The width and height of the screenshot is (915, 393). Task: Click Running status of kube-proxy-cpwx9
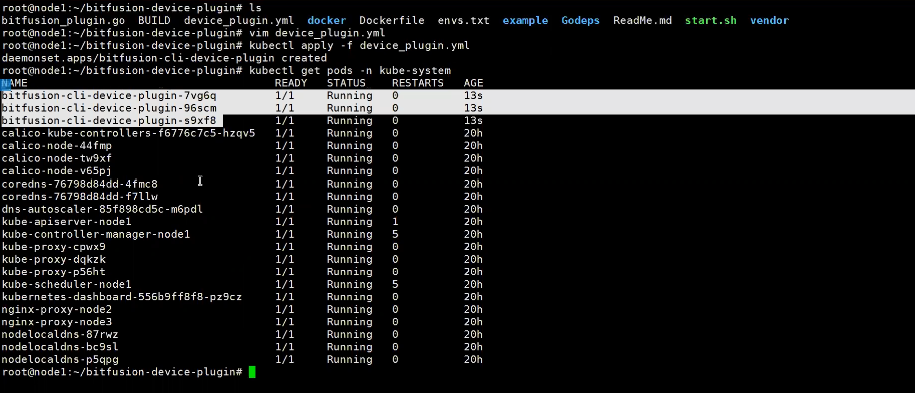click(350, 247)
